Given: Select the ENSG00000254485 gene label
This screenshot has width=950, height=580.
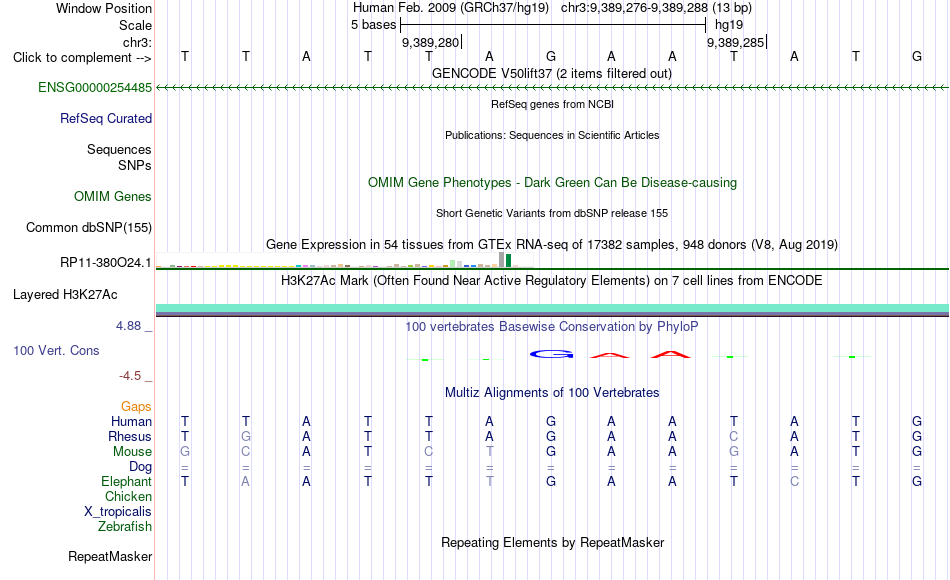Looking at the screenshot, I should coord(95,87).
